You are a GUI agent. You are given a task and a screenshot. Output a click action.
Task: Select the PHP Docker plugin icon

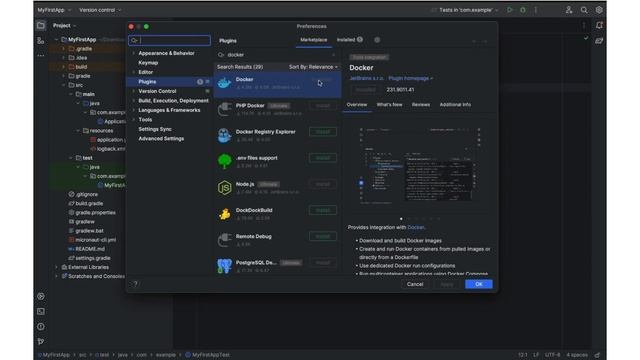pyautogui.click(x=224, y=109)
